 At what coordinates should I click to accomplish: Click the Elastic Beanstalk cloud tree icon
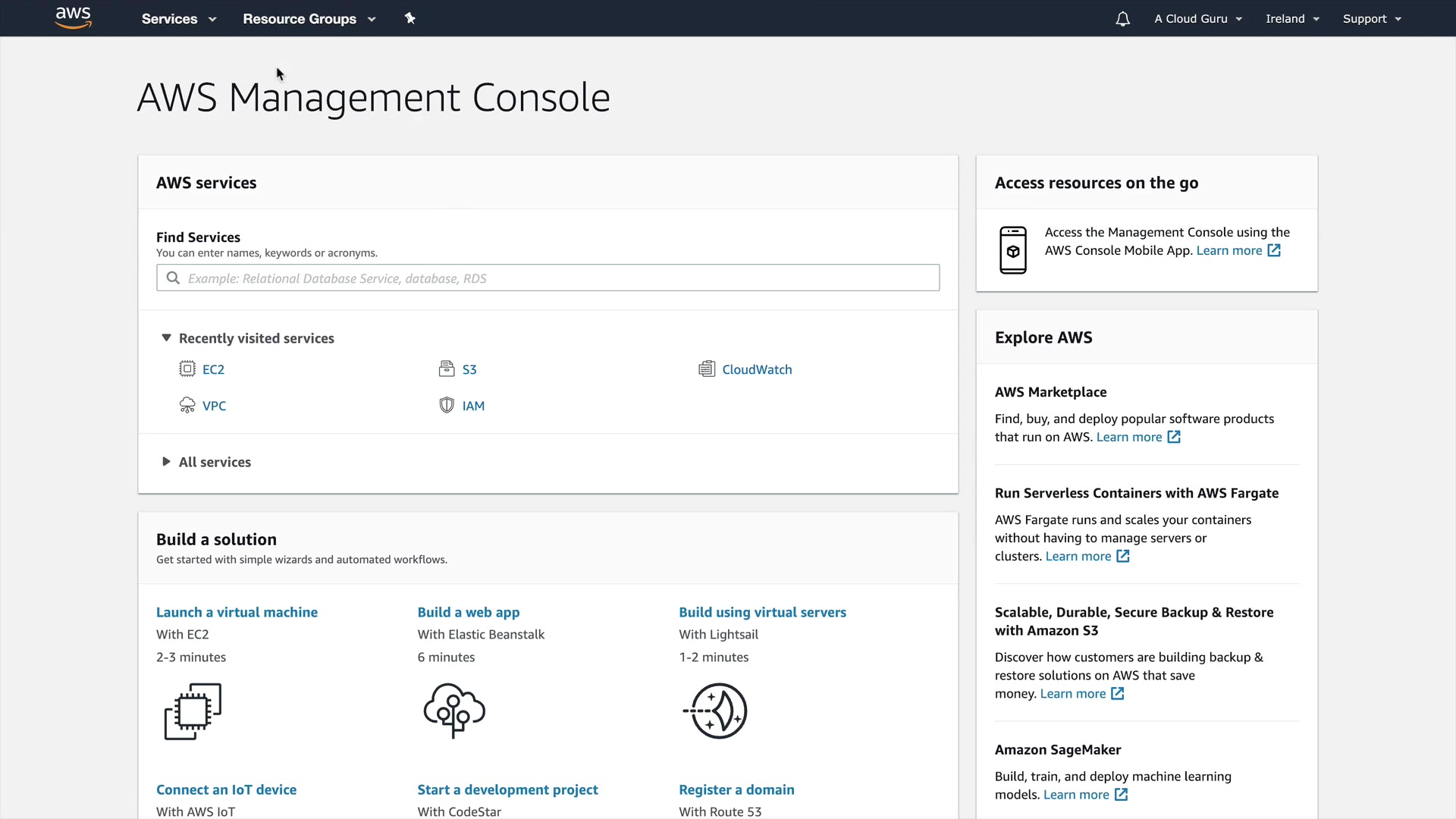pos(454,711)
